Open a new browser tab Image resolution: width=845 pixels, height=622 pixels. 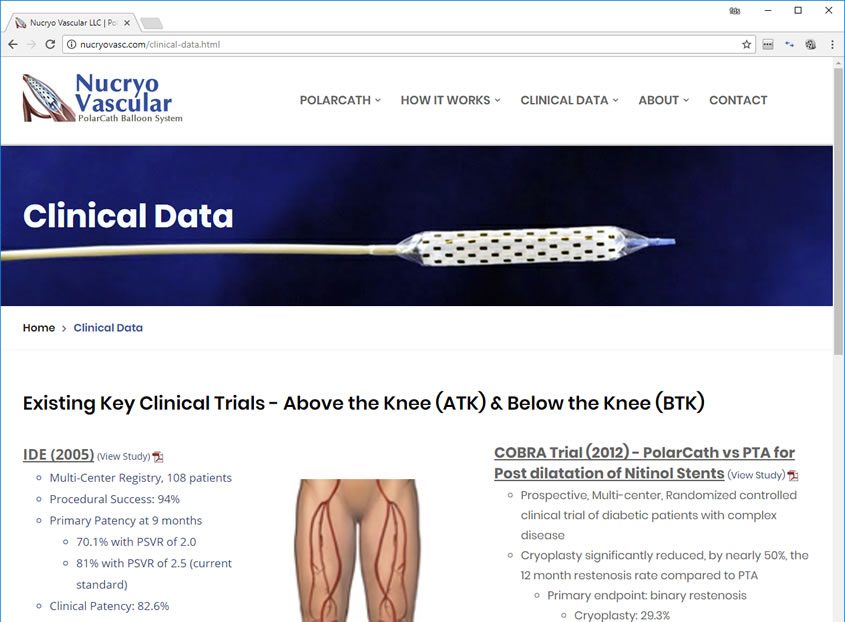pos(151,23)
